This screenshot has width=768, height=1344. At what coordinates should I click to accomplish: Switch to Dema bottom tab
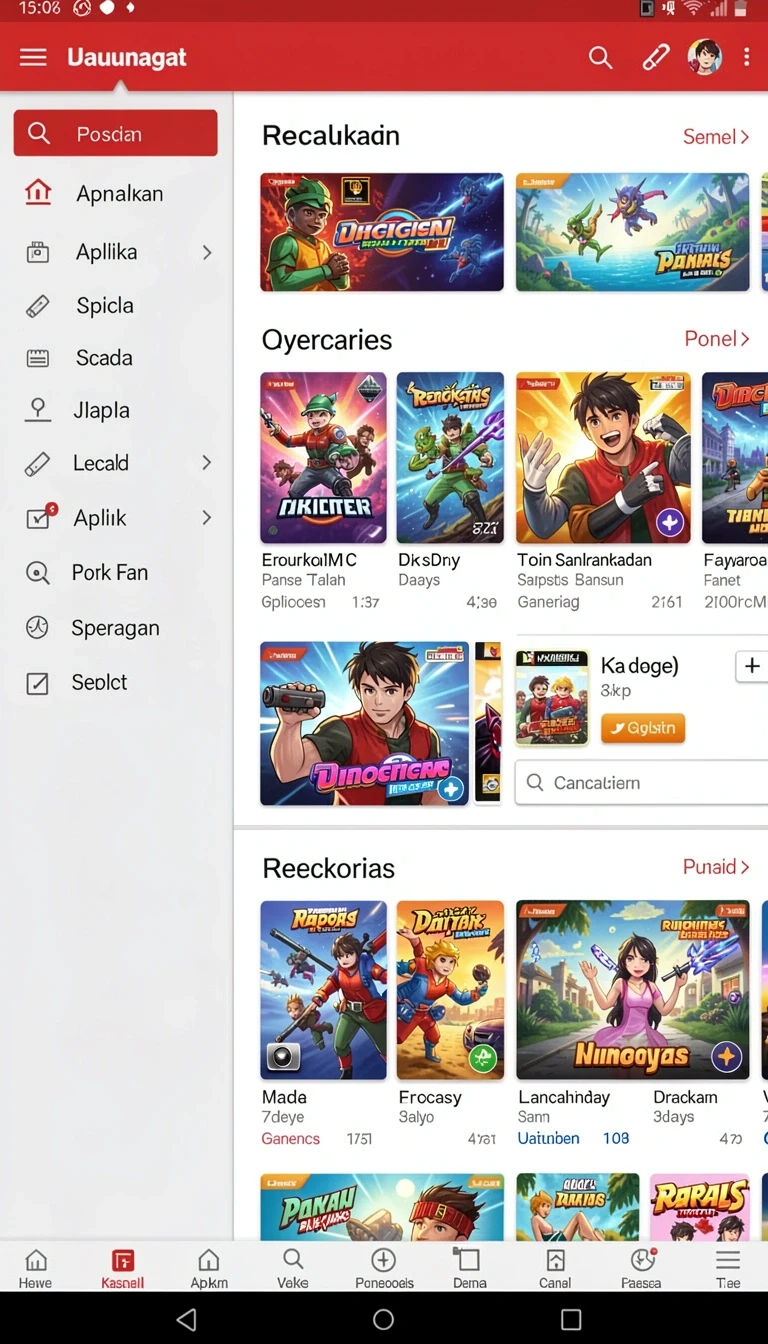469,1268
